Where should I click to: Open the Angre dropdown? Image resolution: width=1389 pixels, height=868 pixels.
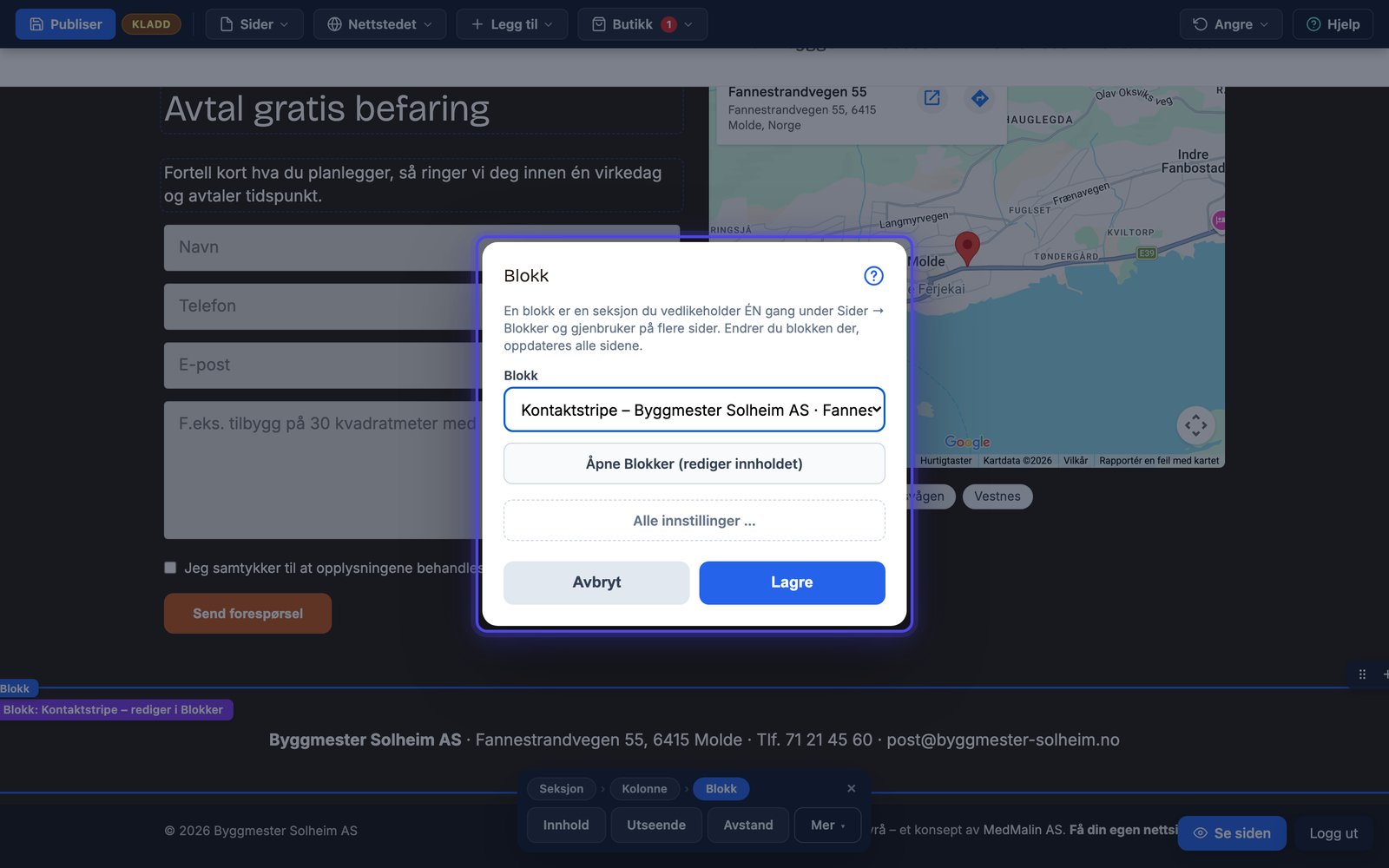tap(1231, 24)
